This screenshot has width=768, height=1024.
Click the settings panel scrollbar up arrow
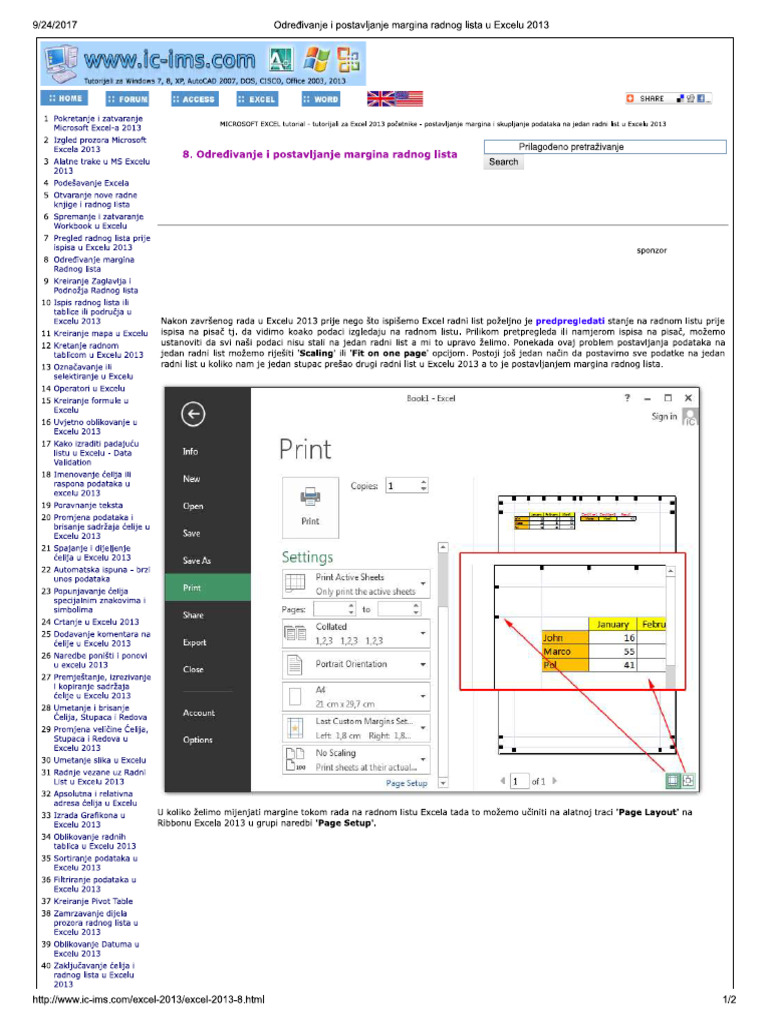[x=443, y=547]
